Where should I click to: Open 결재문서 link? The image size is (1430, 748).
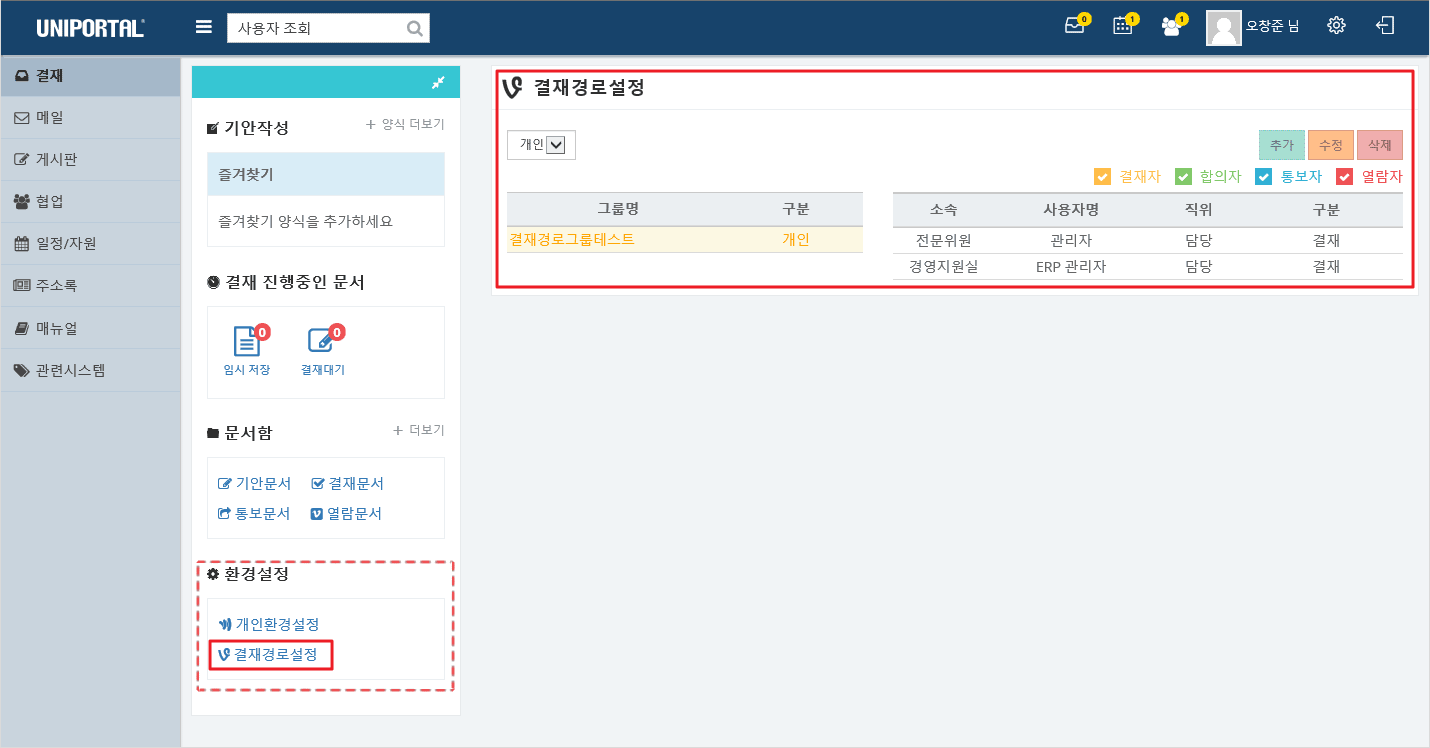point(348,483)
